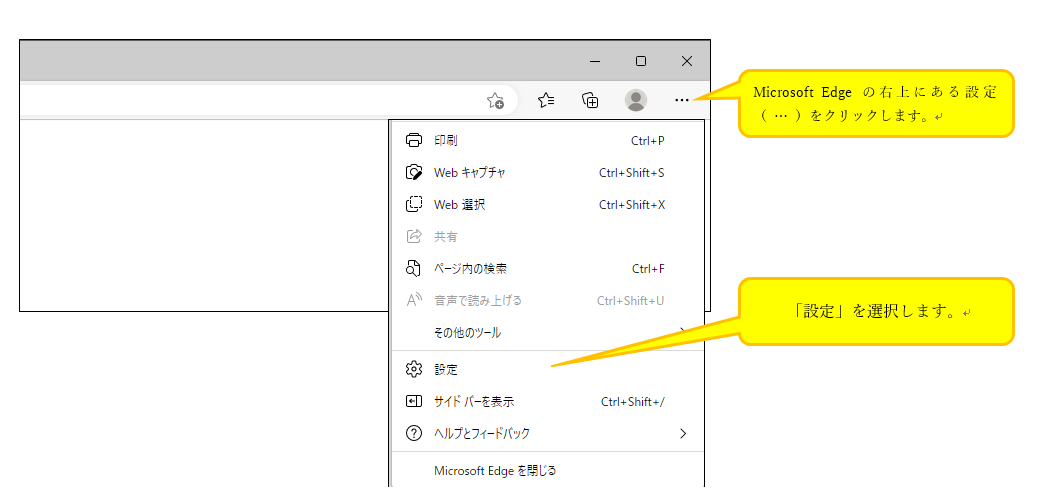Minimize the Edge window
Image resolution: width=1040 pixels, height=504 pixels.
click(595, 61)
